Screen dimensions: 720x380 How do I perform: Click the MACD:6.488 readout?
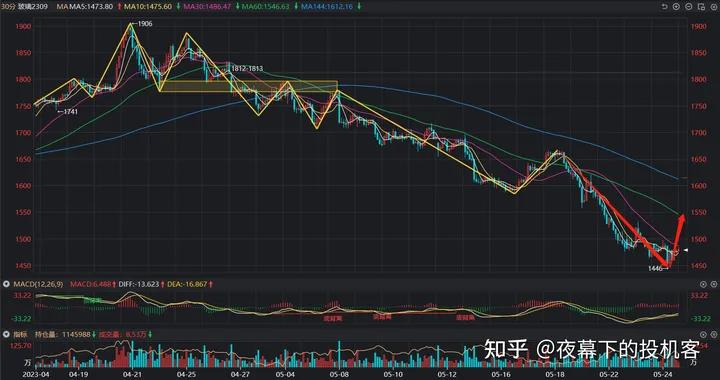pyautogui.click(x=90, y=285)
